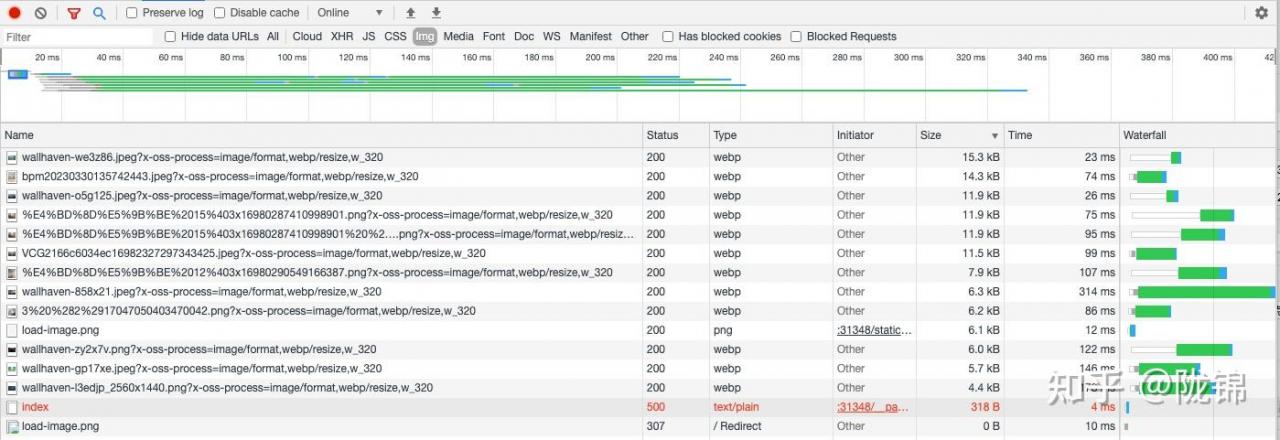The height and width of the screenshot is (440, 1280).
Task: Select the 307 Redirect load-image.png row
Action: click(x=640, y=426)
